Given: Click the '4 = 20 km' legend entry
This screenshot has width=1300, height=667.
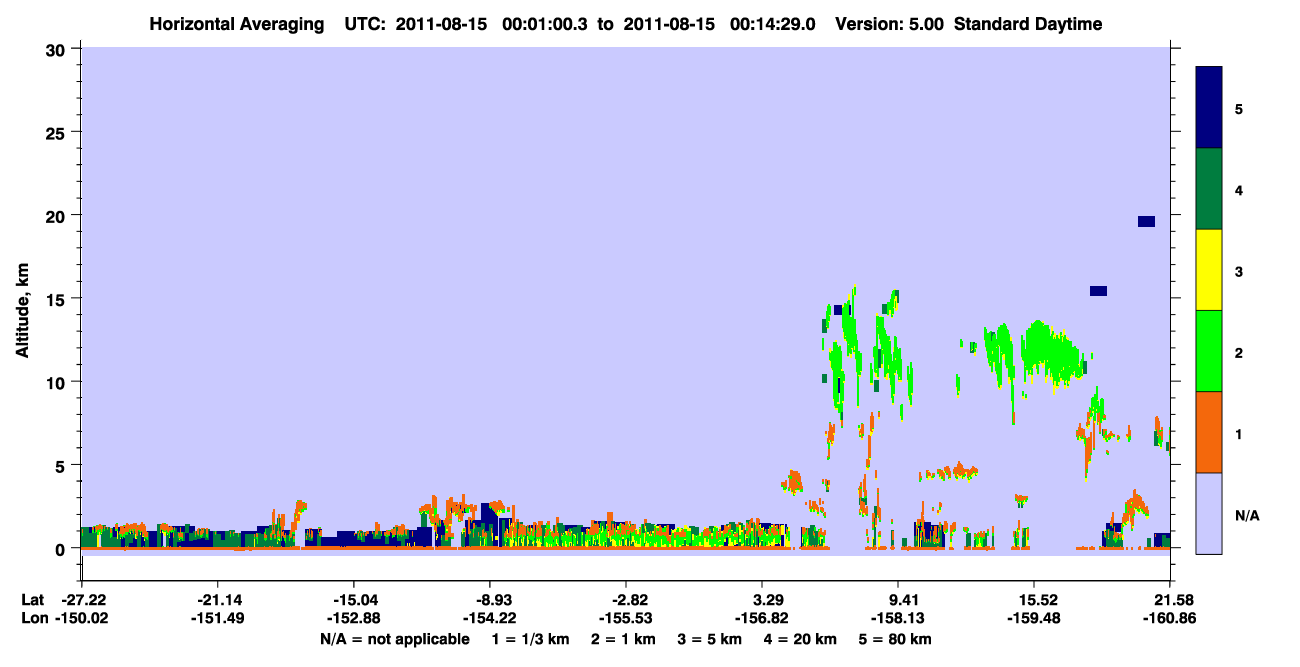Looking at the screenshot, I should [799, 639].
